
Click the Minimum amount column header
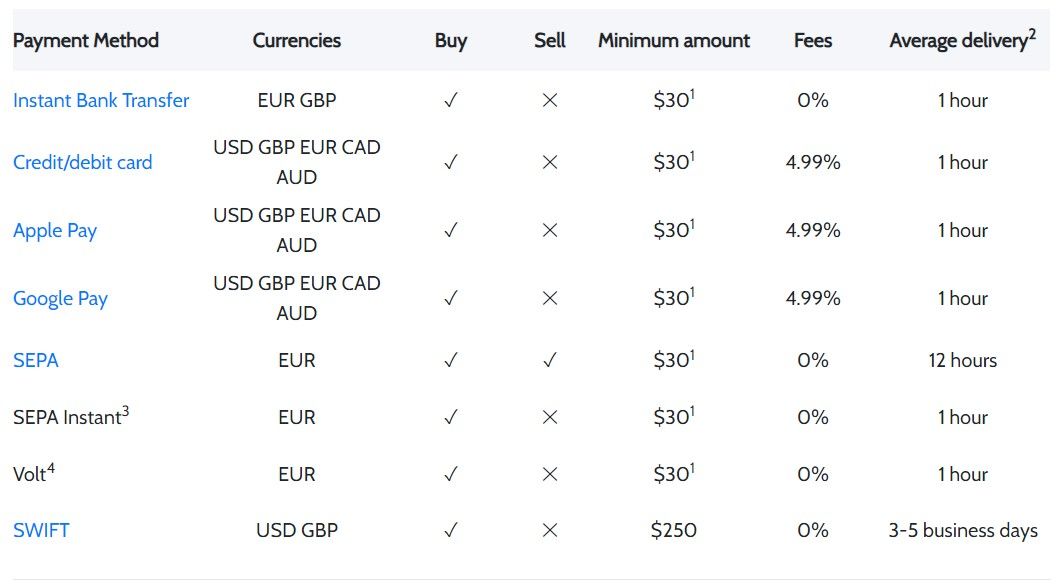(x=674, y=41)
